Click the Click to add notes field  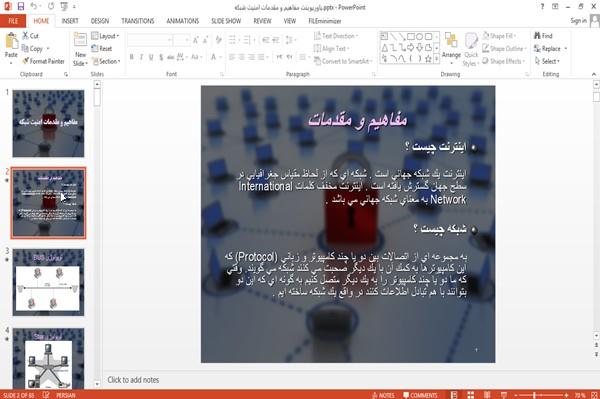[133, 380]
